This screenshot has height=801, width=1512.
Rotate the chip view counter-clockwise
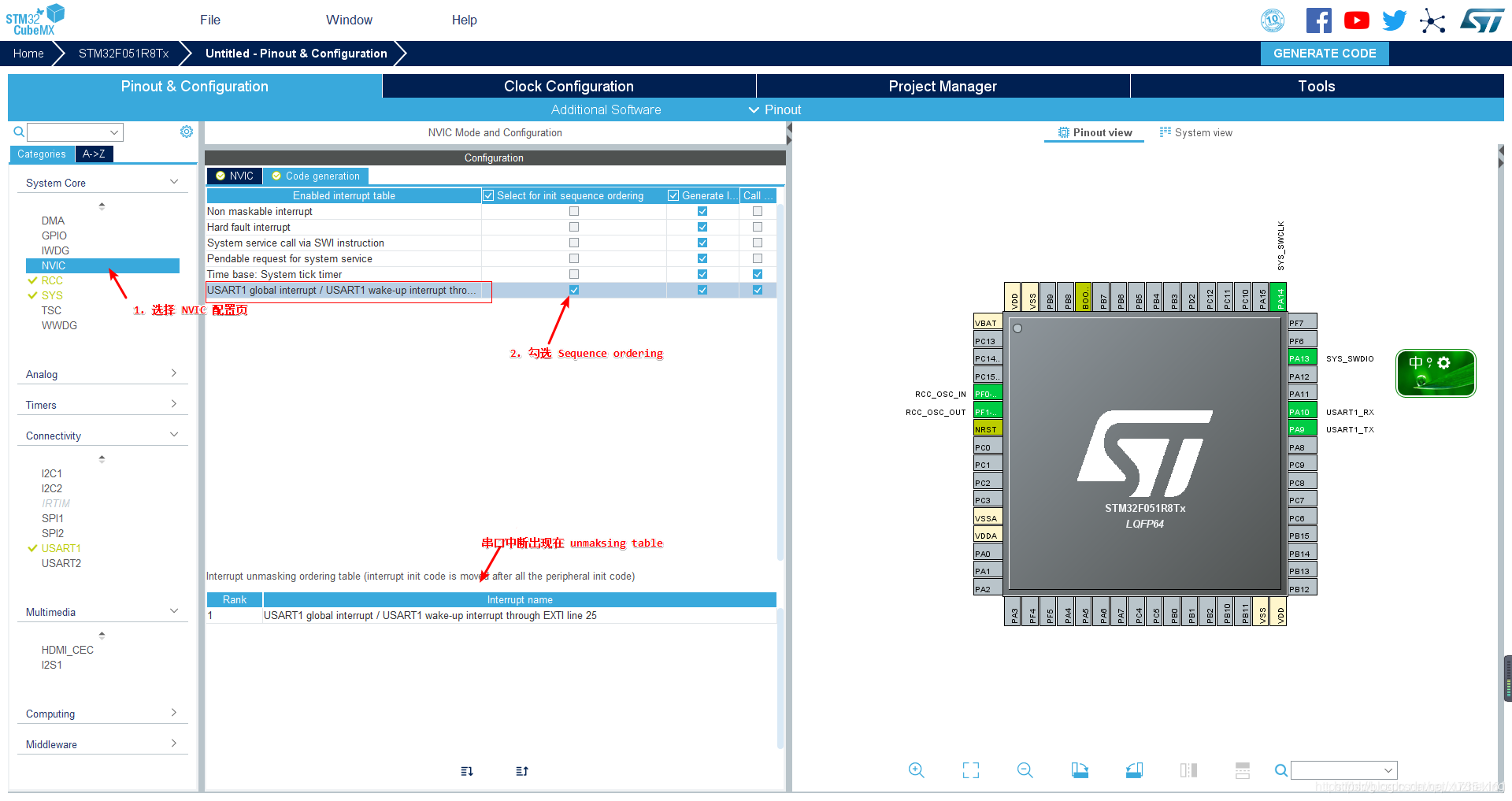(1134, 770)
